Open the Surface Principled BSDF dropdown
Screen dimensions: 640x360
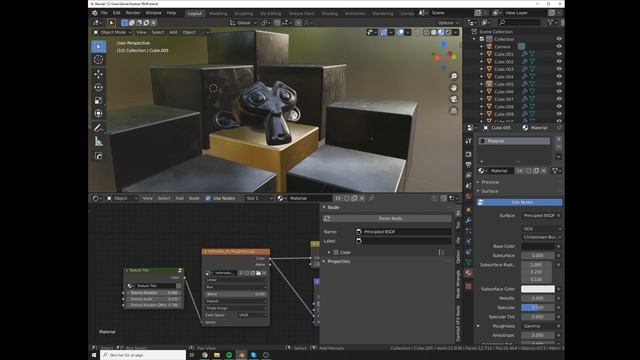click(x=542, y=216)
